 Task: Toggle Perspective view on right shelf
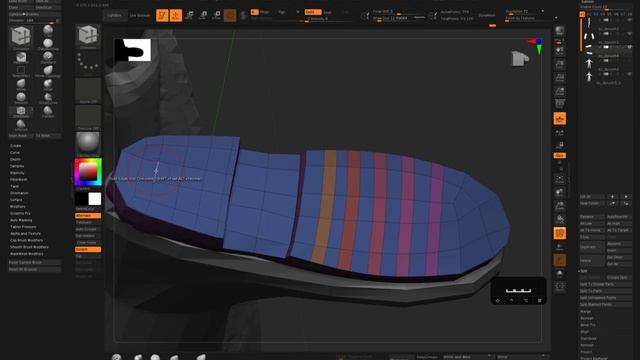(x=560, y=104)
